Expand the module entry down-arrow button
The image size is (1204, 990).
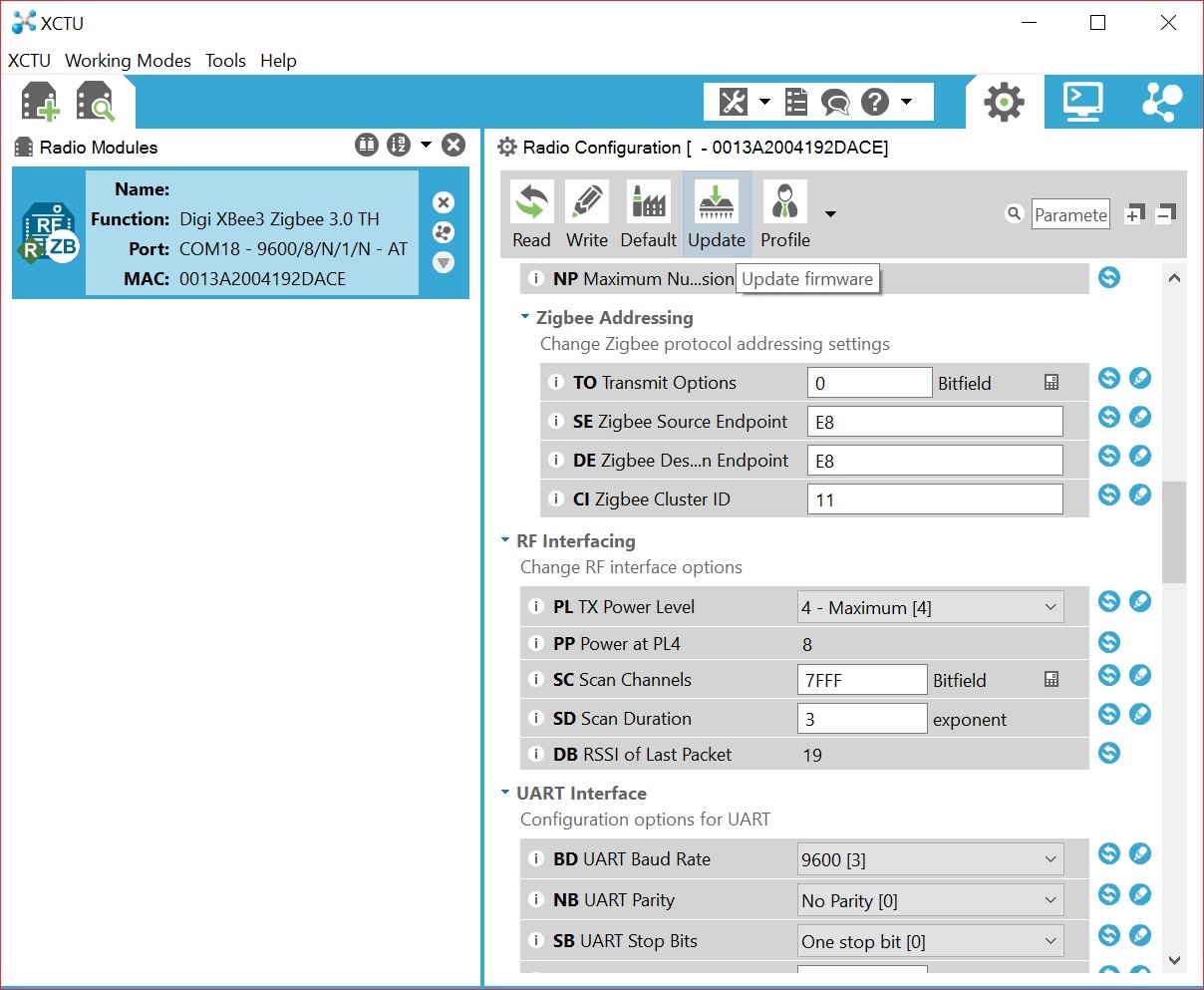(x=444, y=262)
